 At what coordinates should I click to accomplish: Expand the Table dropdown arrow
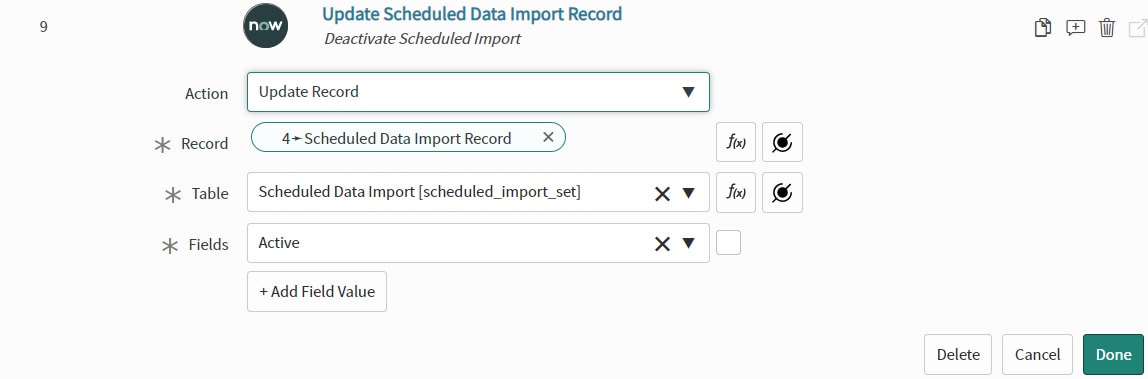[x=688, y=193]
